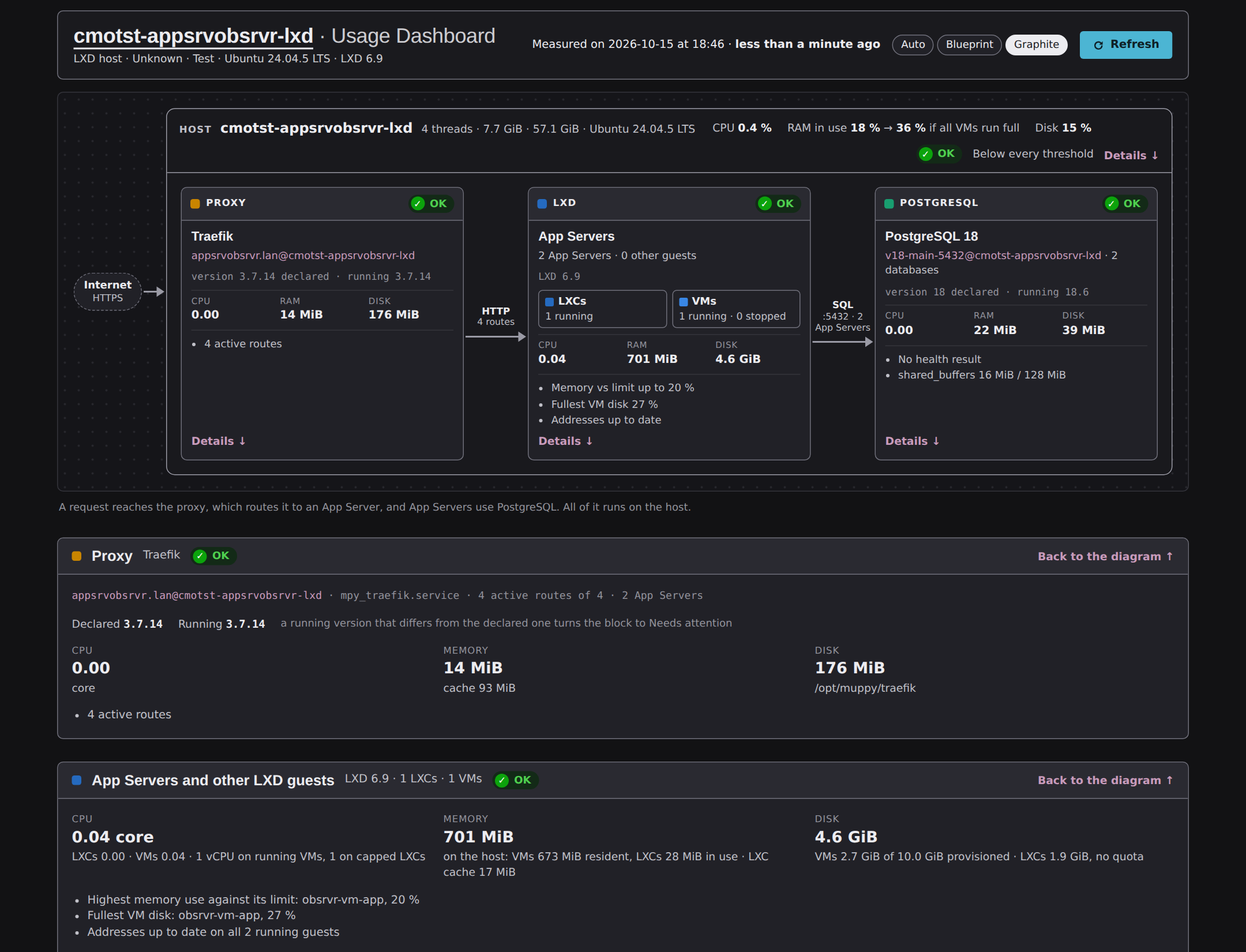
Task: Click Back to the diagram in App Servers section
Action: pos(1105,780)
